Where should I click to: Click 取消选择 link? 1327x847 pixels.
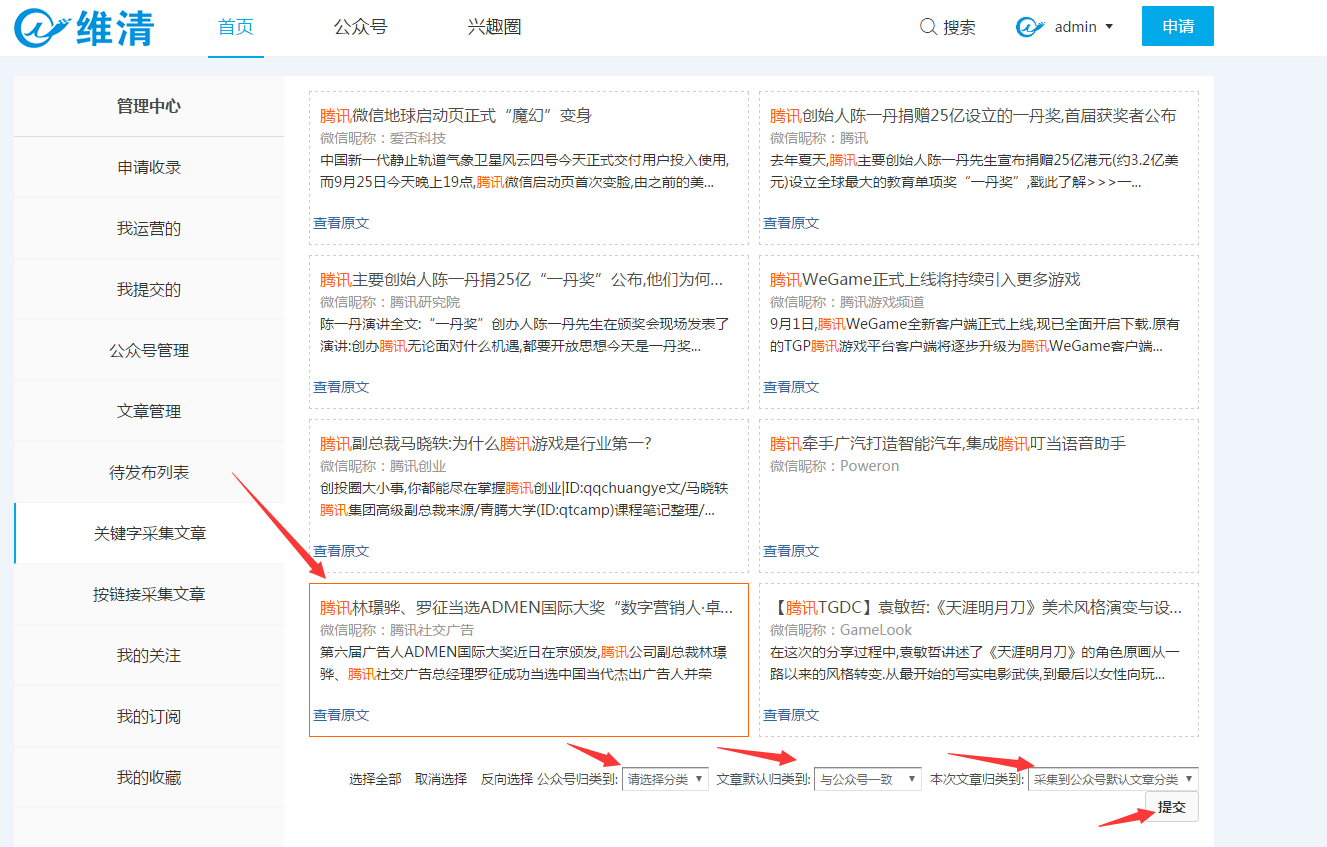pos(441,779)
